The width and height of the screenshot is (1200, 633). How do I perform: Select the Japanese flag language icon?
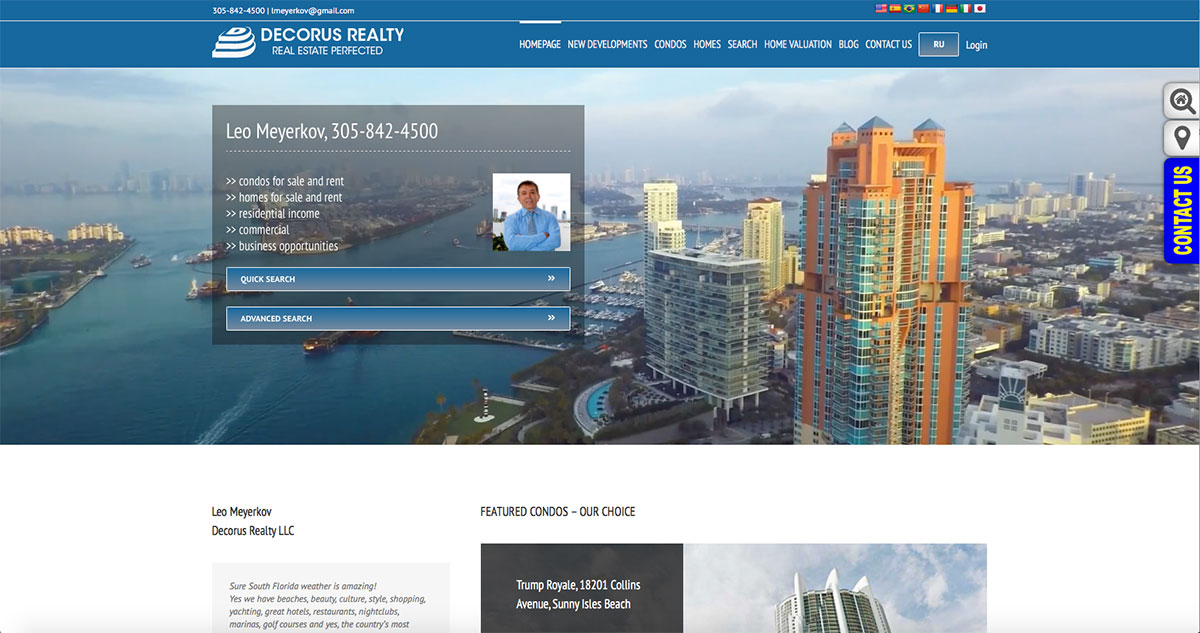point(980,8)
